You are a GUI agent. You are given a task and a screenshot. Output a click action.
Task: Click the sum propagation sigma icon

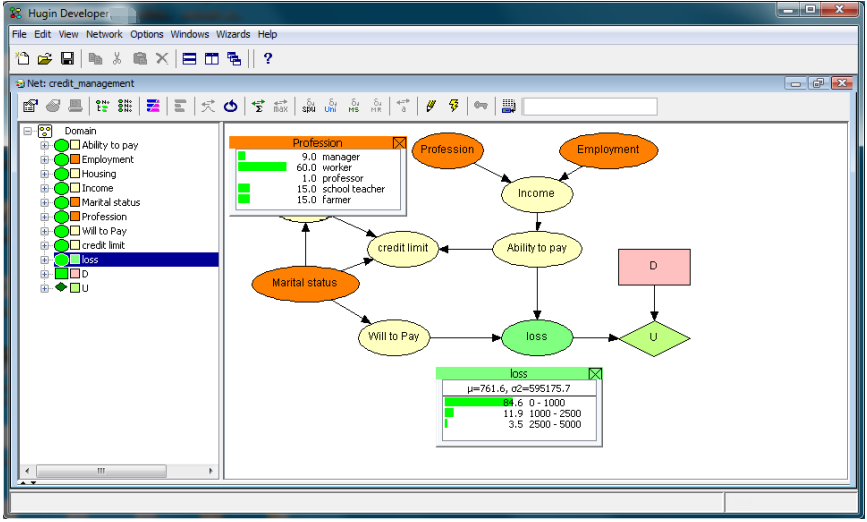tap(258, 105)
